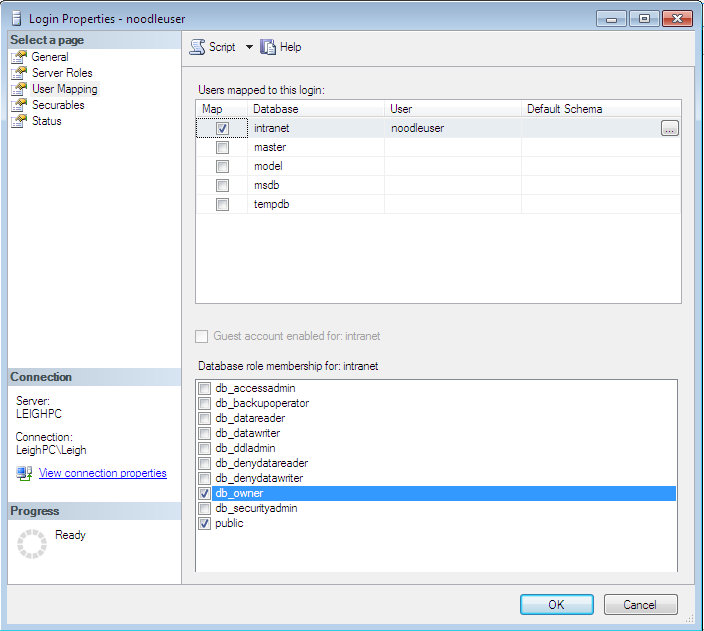704x631 pixels.
Task: Click the Script toolbar icon
Action: pyautogui.click(x=197, y=47)
